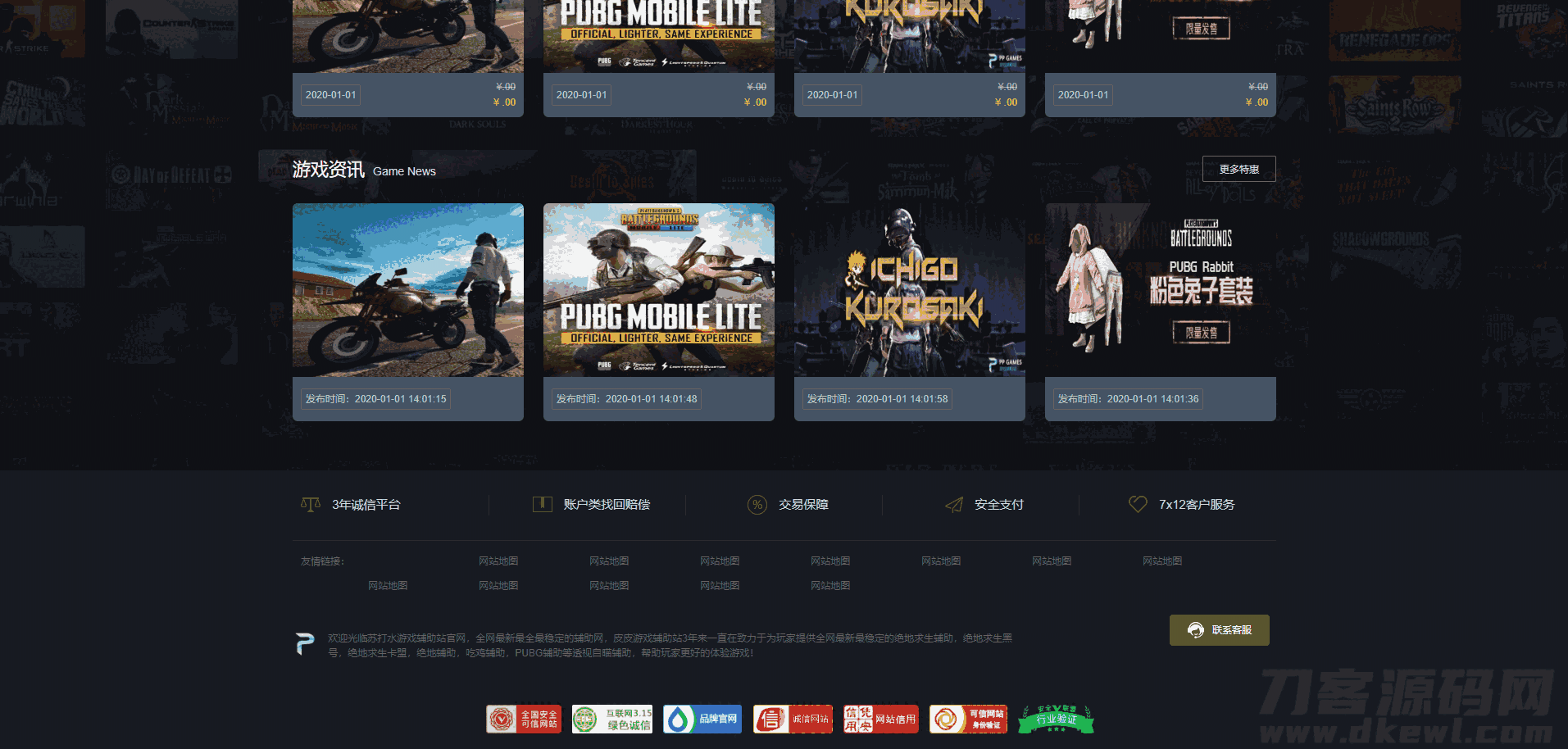Image resolution: width=1568 pixels, height=749 pixels.
Task: Click publish time 2020-01-01 14:01:36
Action: pos(1129,399)
